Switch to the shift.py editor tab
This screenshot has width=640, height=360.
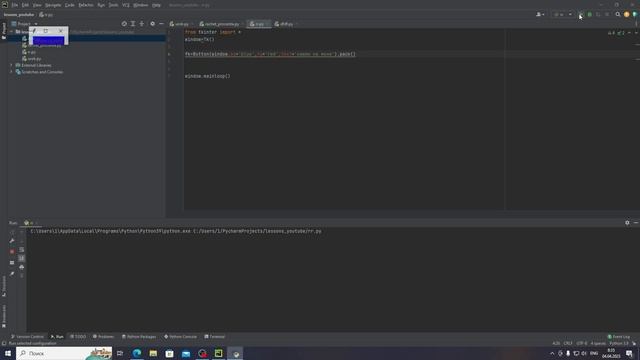(284, 24)
